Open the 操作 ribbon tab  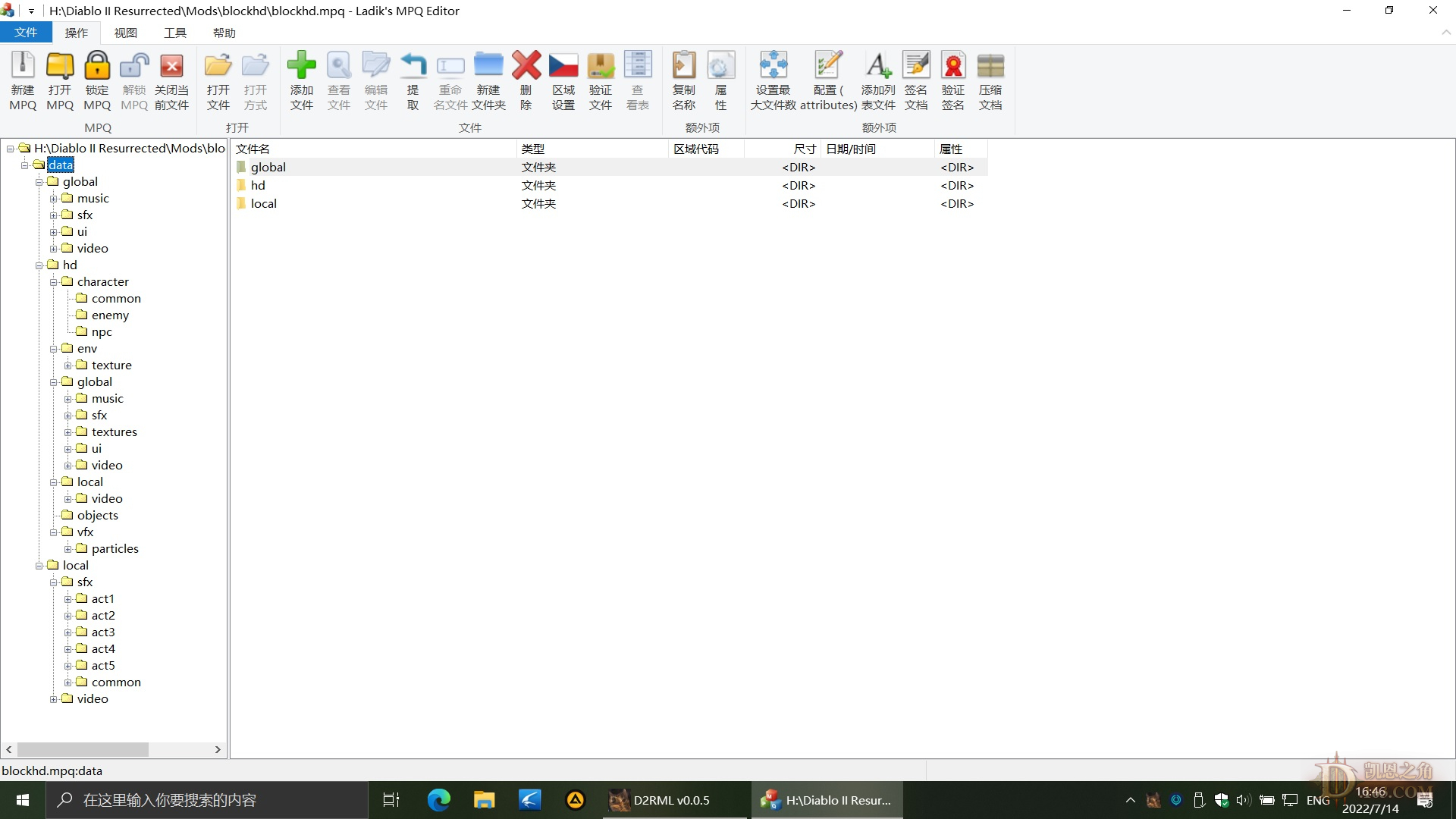click(x=77, y=33)
